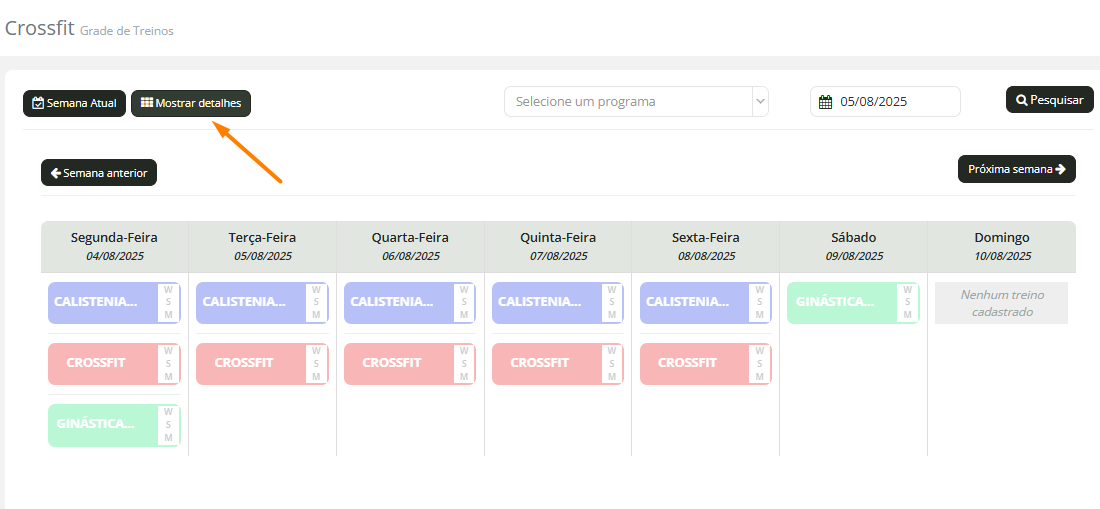The image size is (1100, 509).
Task: Click W on Terça-Feira Crossfit card
Action: [x=316, y=351]
